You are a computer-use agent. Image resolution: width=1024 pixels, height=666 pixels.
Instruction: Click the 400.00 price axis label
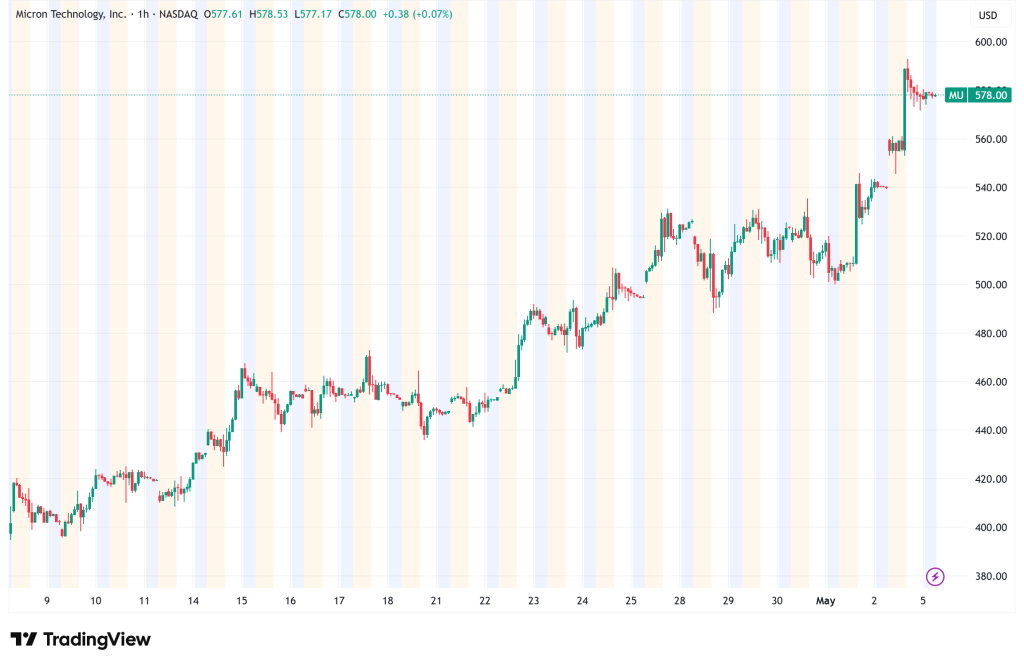click(991, 528)
